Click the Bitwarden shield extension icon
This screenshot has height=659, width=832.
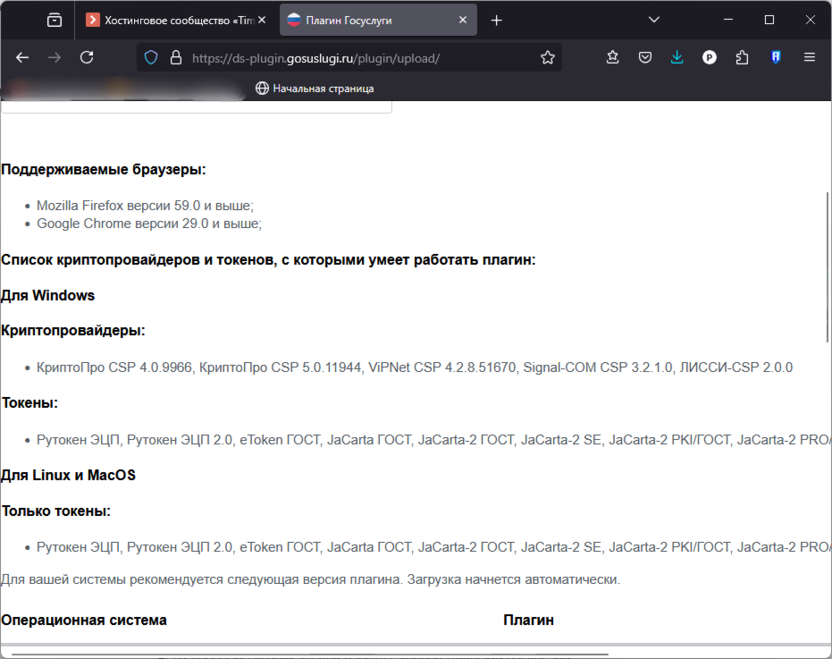pyautogui.click(x=775, y=58)
